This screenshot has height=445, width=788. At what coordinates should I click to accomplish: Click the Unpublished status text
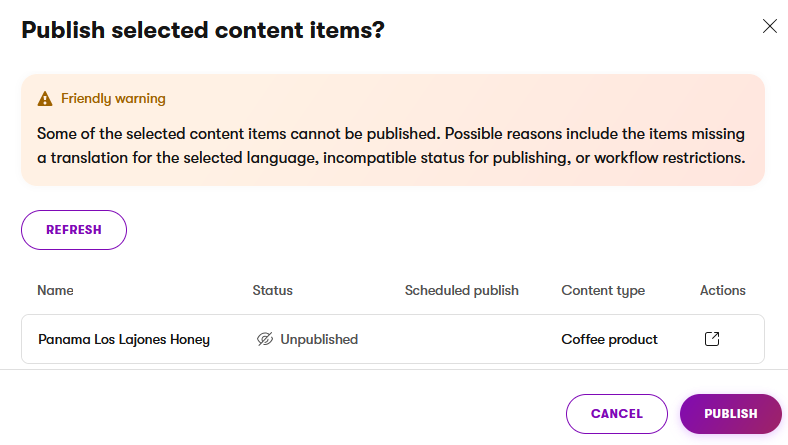point(319,339)
